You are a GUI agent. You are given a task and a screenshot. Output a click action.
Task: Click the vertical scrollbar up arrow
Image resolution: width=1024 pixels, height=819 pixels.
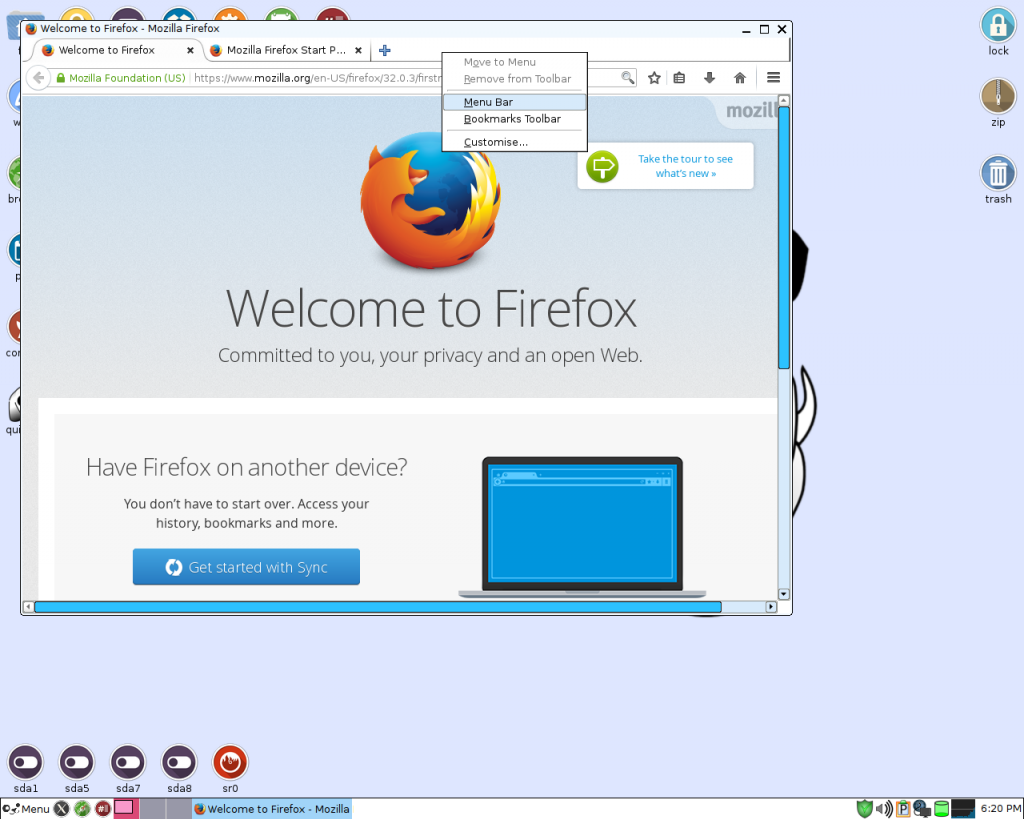(784, 101)
